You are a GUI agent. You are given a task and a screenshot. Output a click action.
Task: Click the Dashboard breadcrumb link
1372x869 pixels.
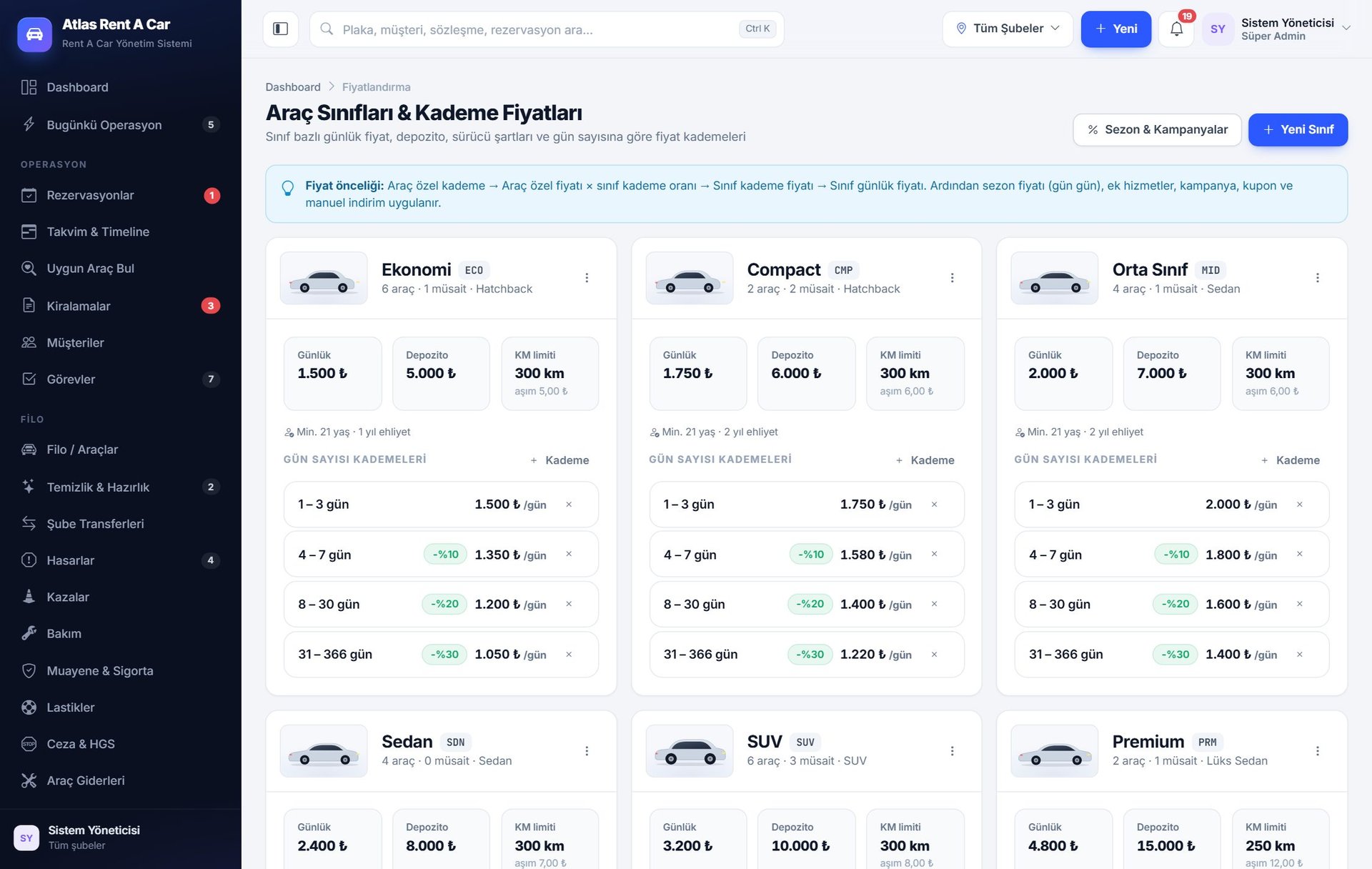293,87
